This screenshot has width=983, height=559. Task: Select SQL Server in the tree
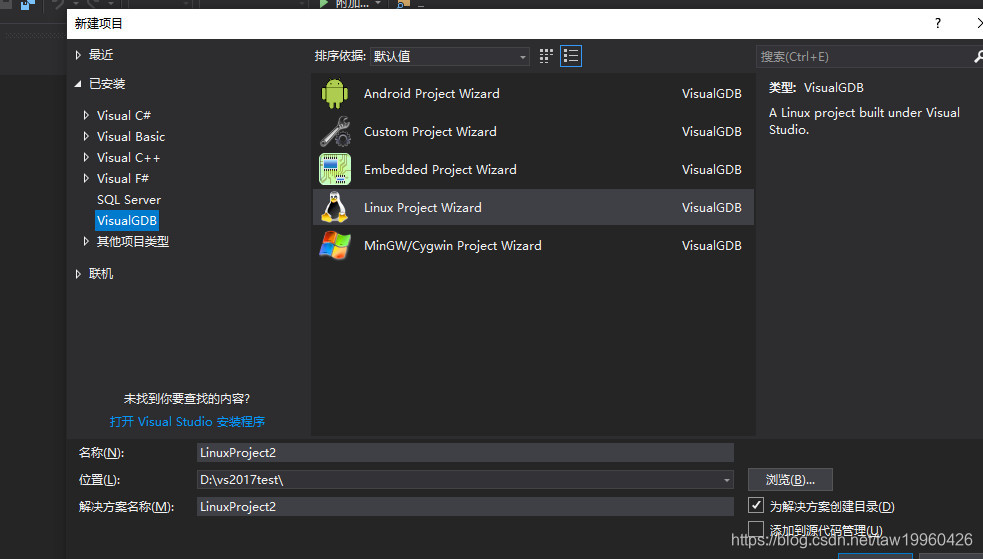click(x=129, y=199)
